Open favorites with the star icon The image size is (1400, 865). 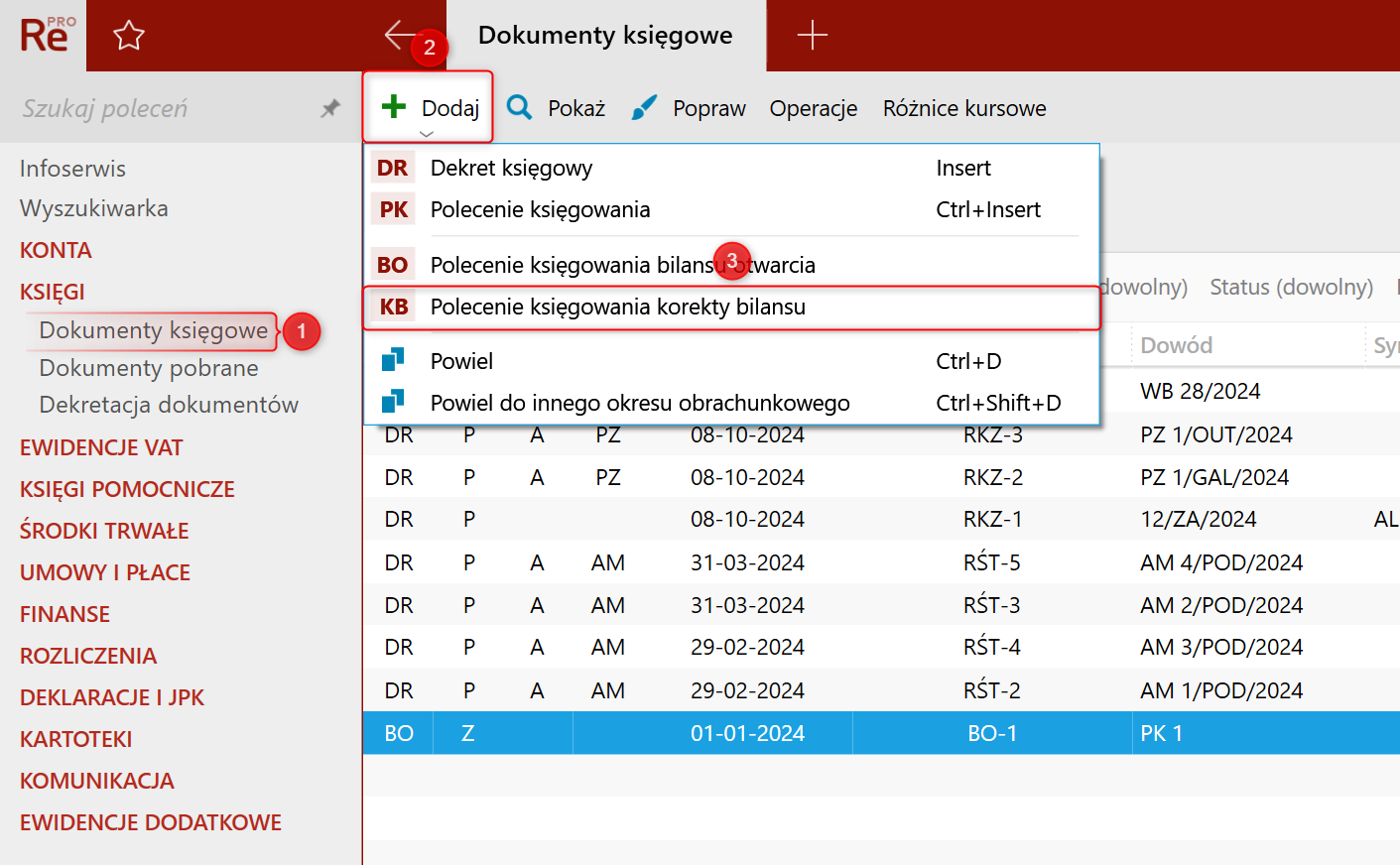129,36
